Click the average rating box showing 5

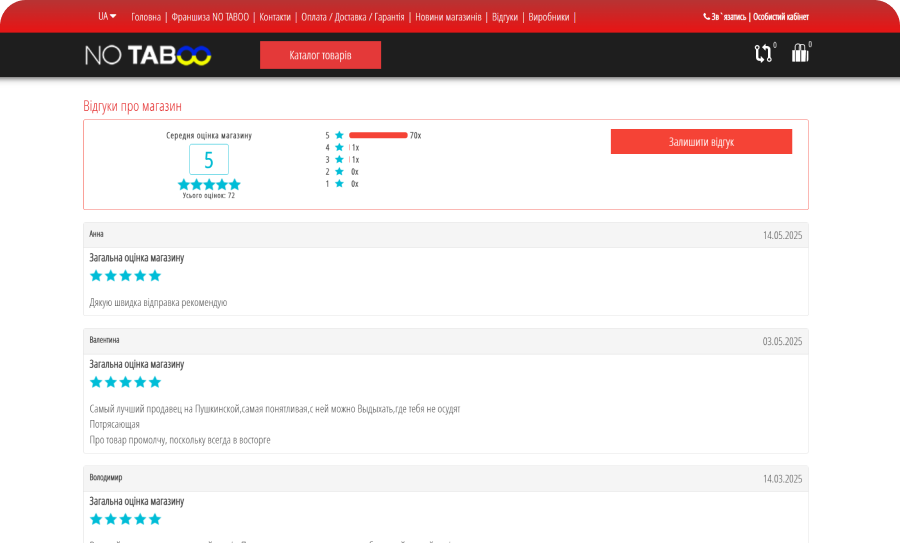209,160
